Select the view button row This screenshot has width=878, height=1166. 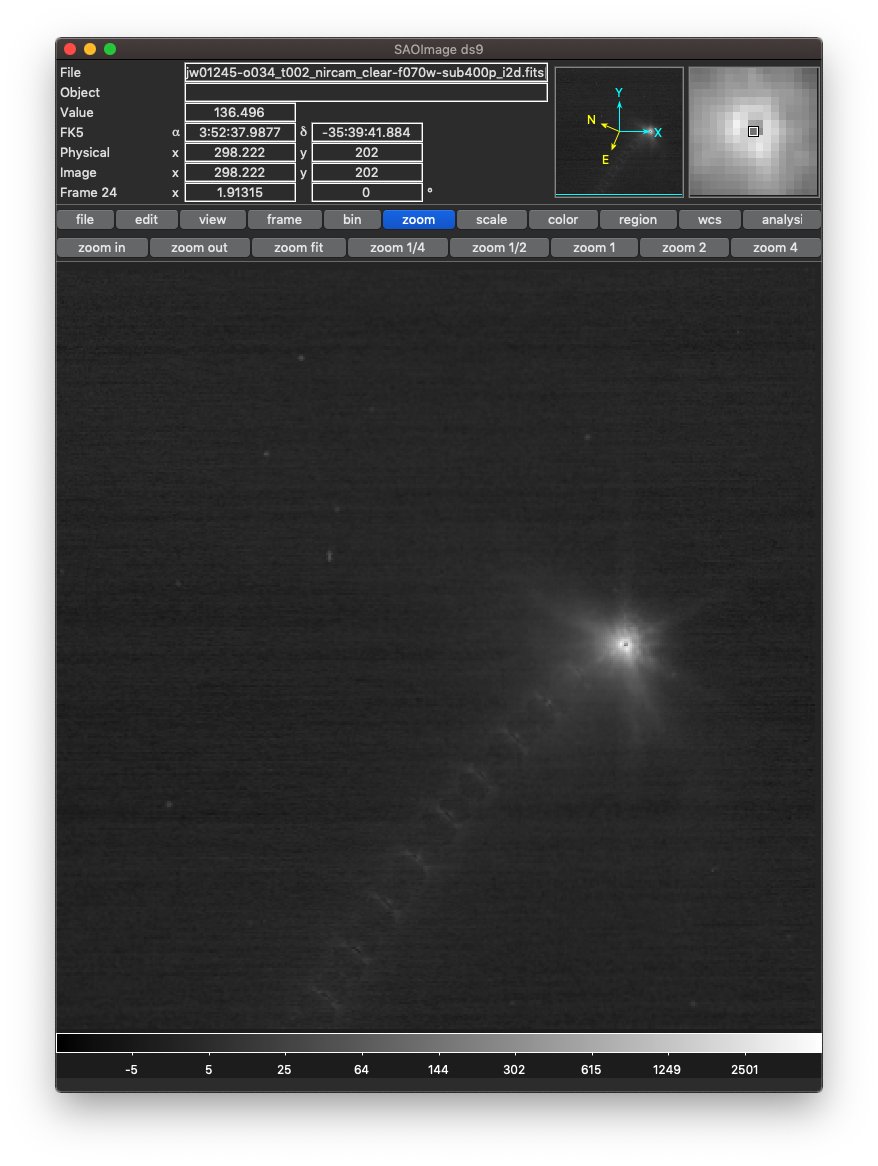pos(212,219)
